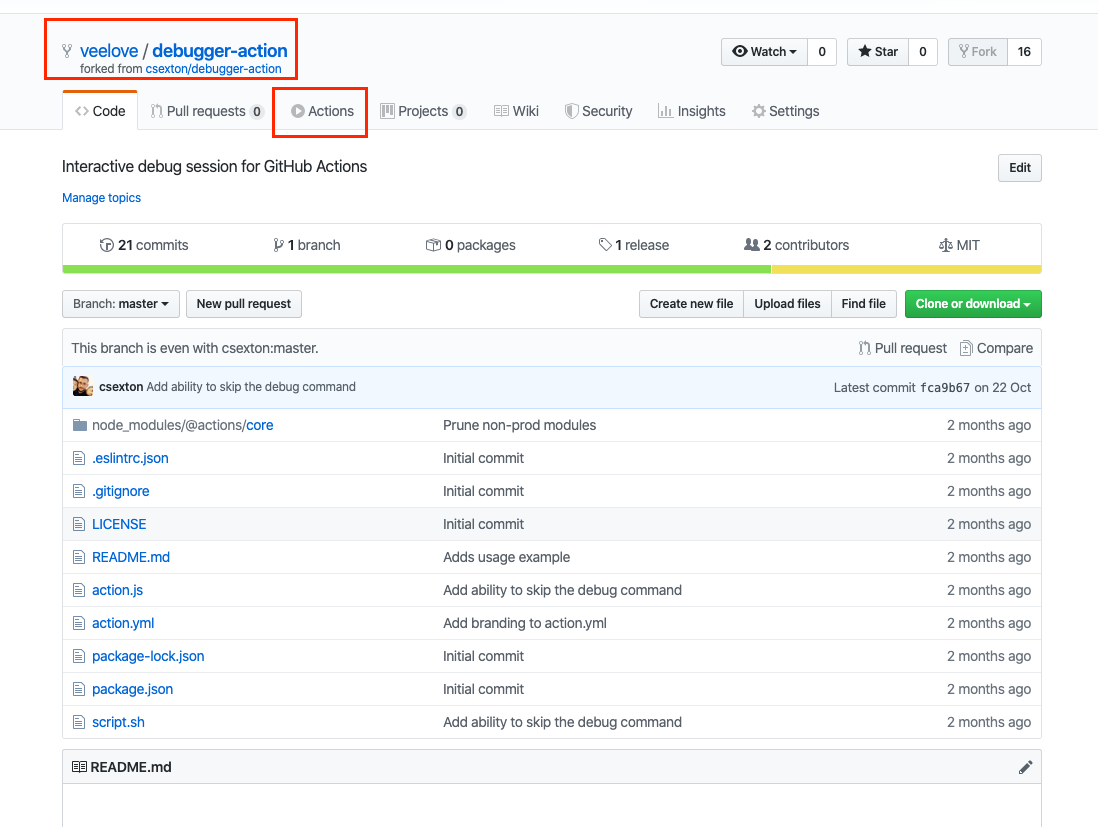This screenshot has height=827, width=1098.
Task: Click Compare link in branch bar
Action: 996,348
